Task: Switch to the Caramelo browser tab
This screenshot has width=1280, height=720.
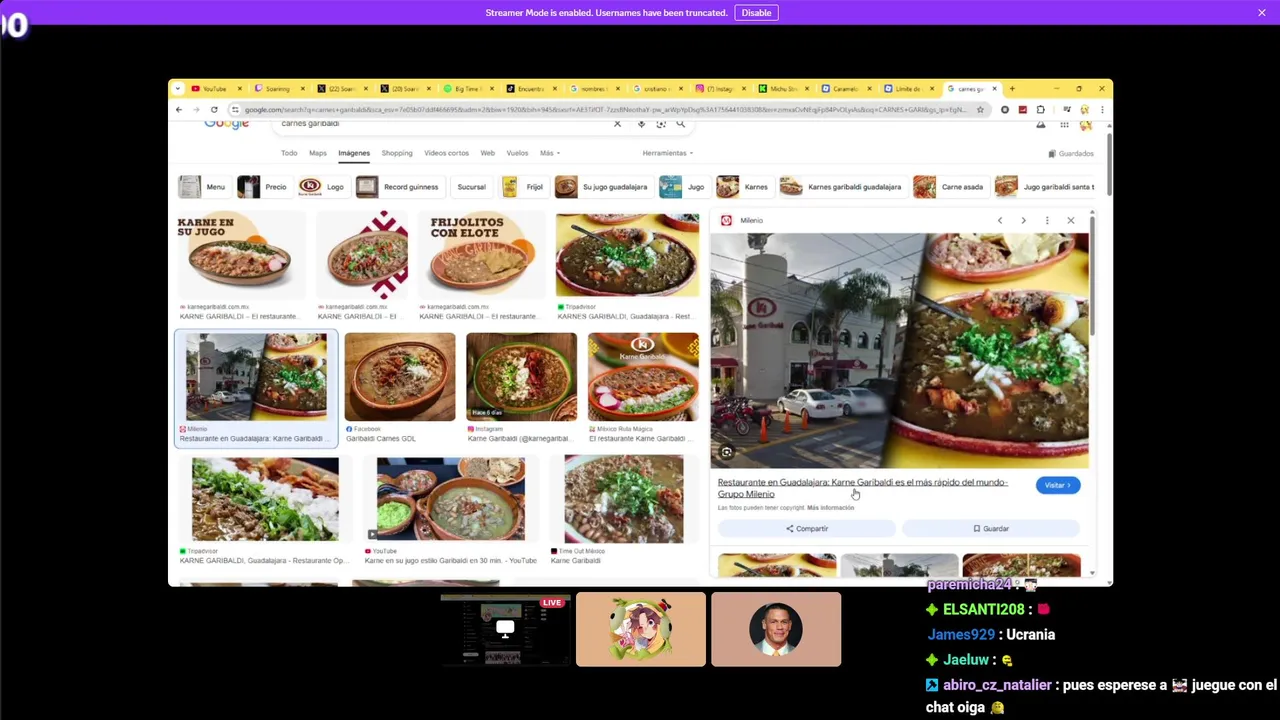Action: pos(846,89)
